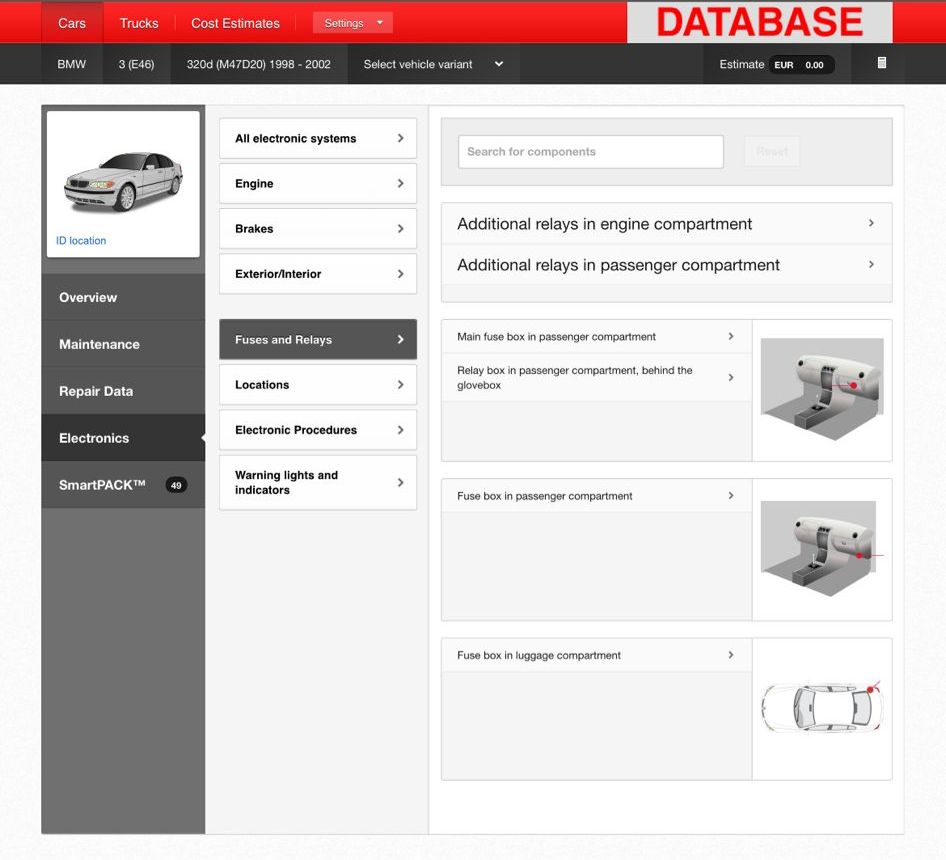The image size is (946, 860).
Task: Expand Additional relays in passenger compartment
Action: 665,265
